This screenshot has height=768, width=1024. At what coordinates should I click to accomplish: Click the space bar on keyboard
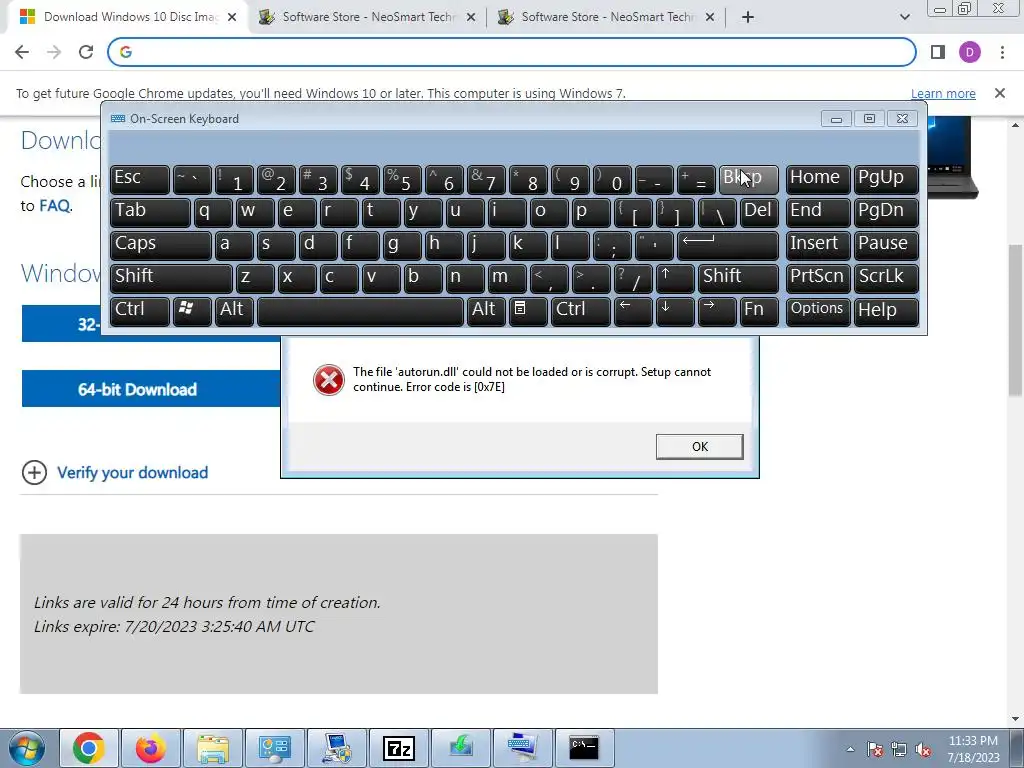click(x=360, y=310)
